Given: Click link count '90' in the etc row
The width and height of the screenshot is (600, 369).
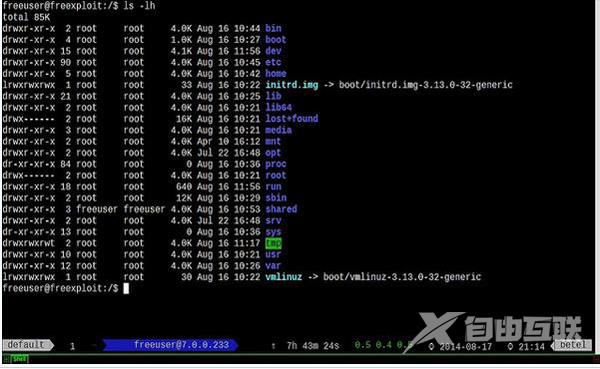Looking at the screenshot, I should [65, 62].
